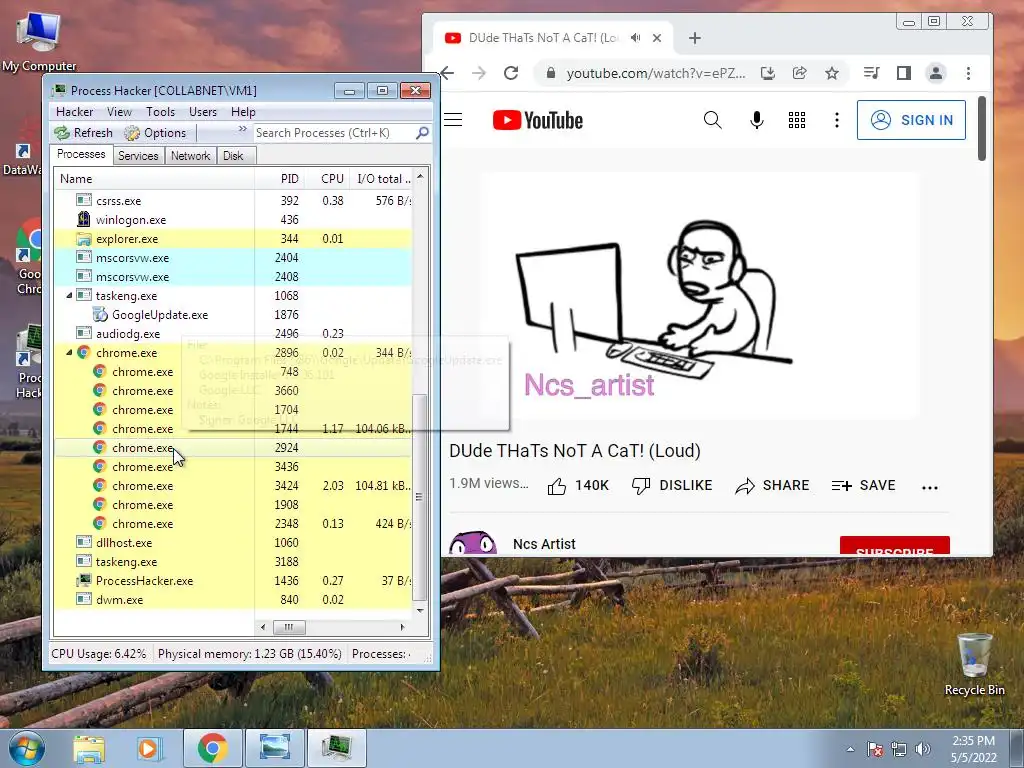Open YouTube hamburger guide menu
Screen dimensions: 1024x768
point(453,120)
